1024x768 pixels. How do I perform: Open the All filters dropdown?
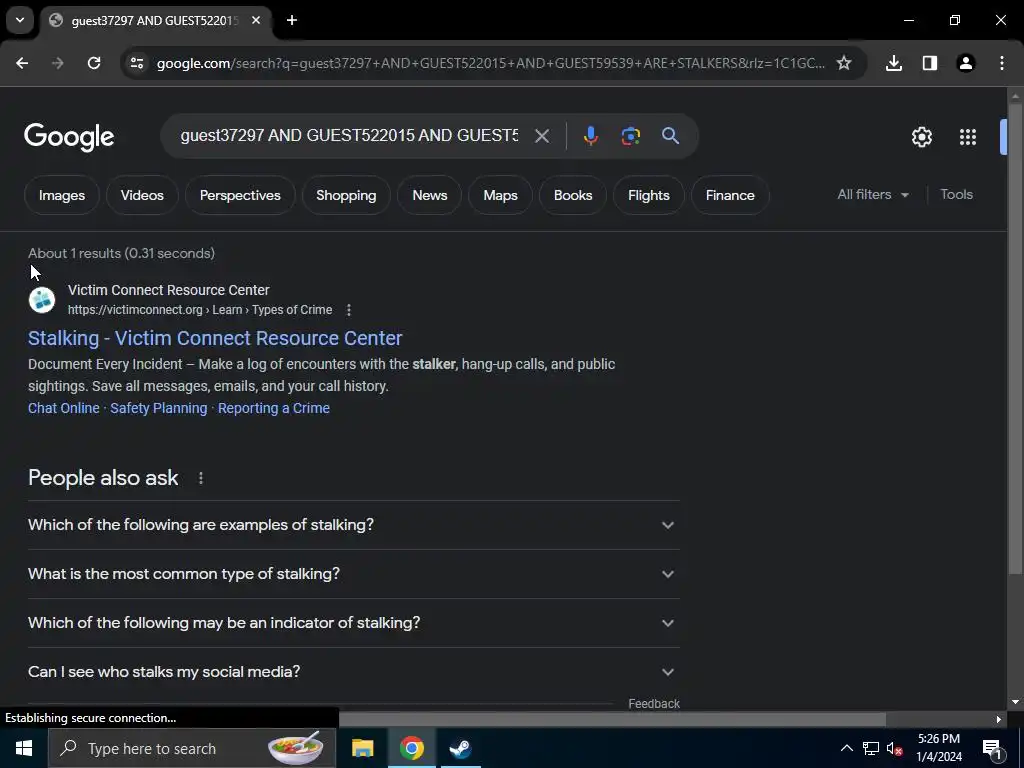click(x=873, y=195)
